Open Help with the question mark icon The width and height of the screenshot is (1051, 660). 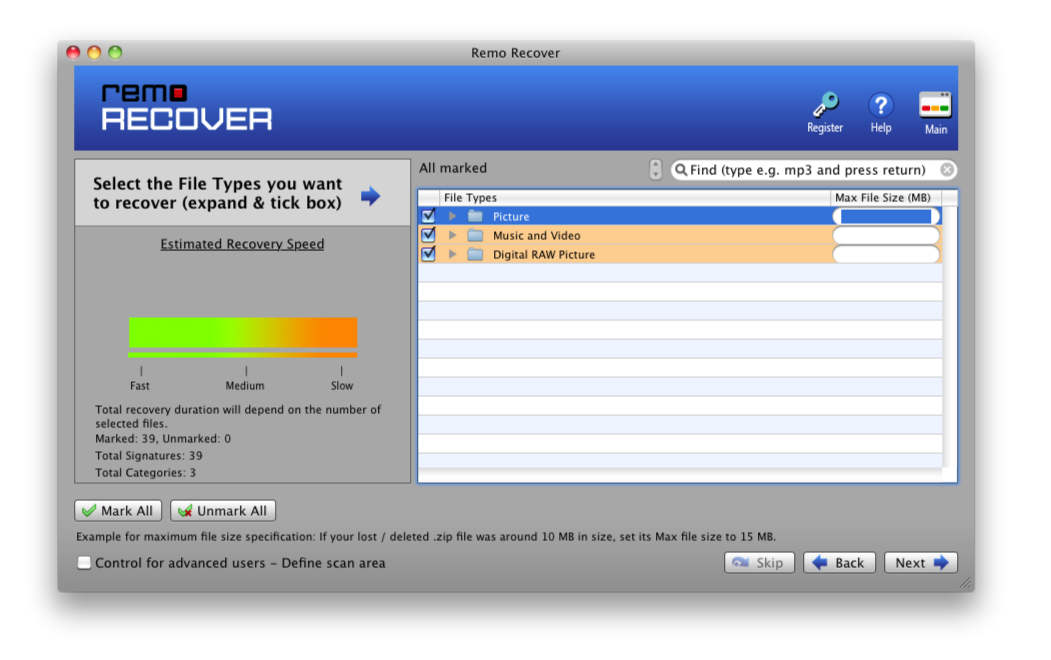[x=880, y=105]
